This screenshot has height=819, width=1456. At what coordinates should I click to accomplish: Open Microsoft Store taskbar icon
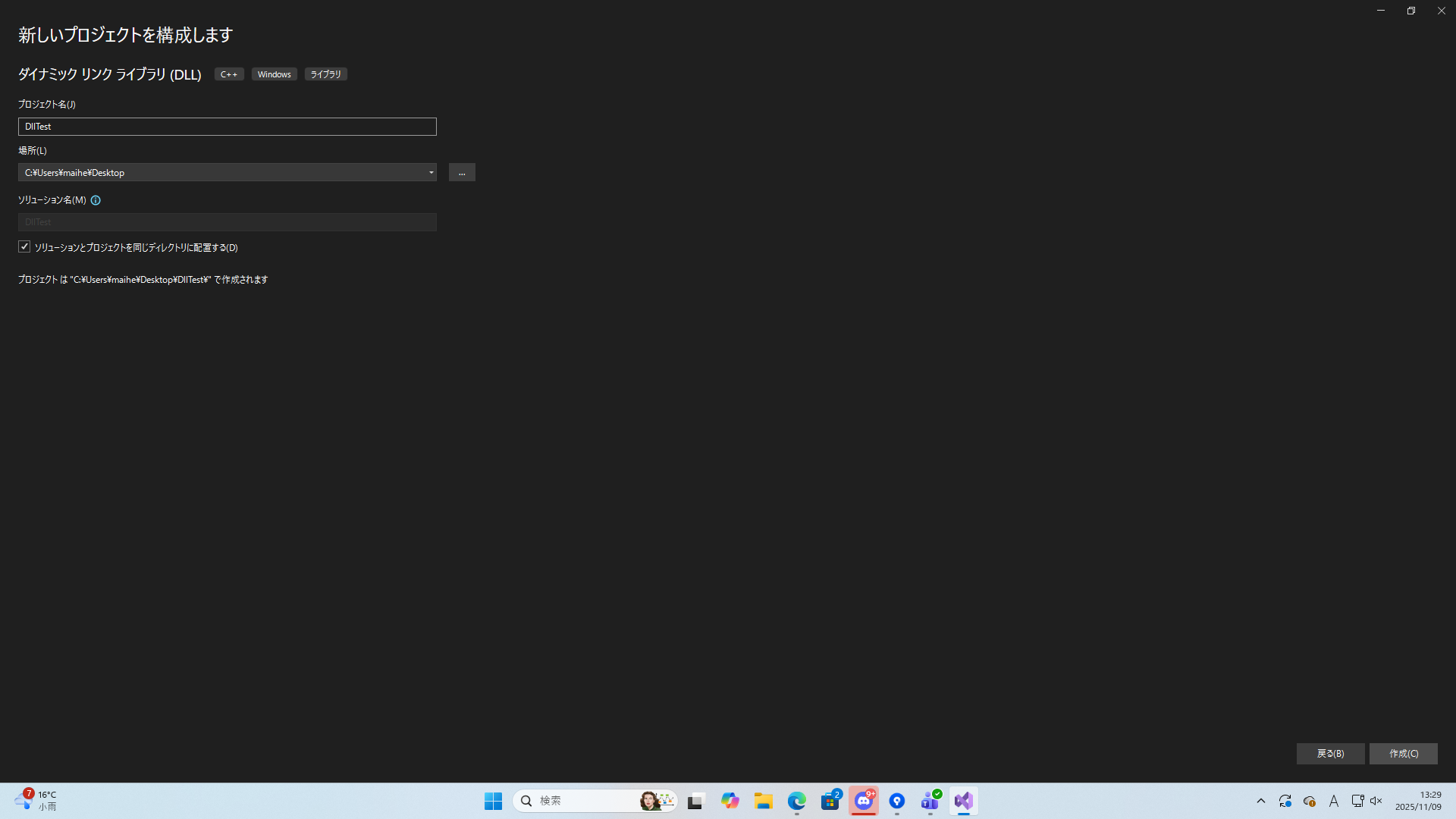[x=830, y=801]
